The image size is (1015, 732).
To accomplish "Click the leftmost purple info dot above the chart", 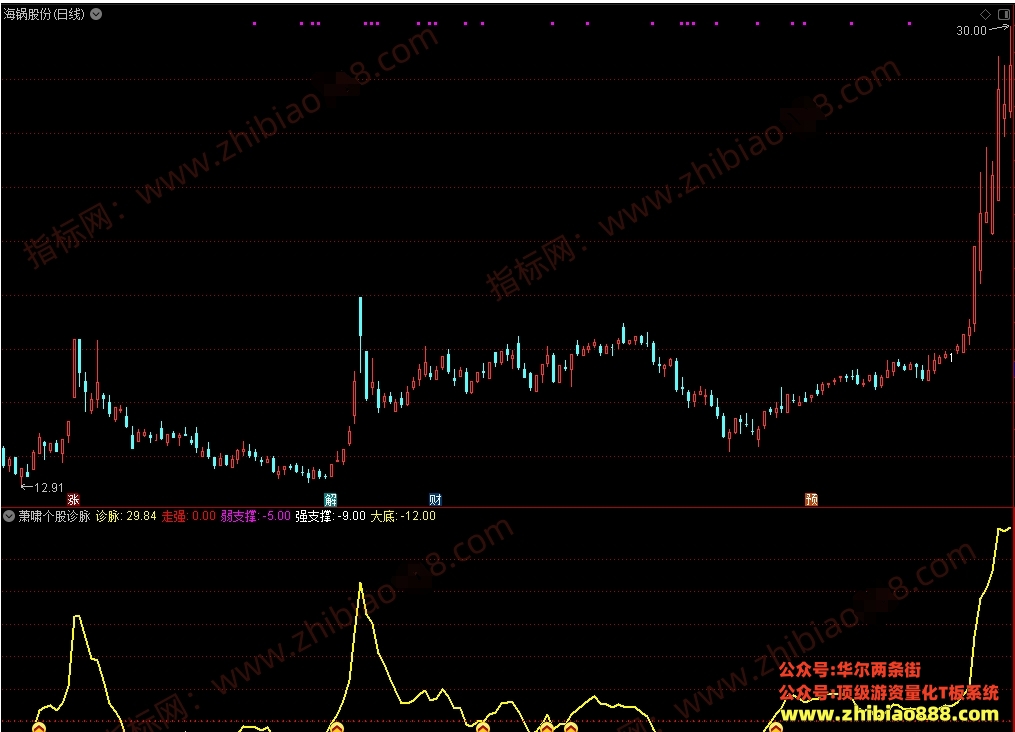I will (254, 24).
